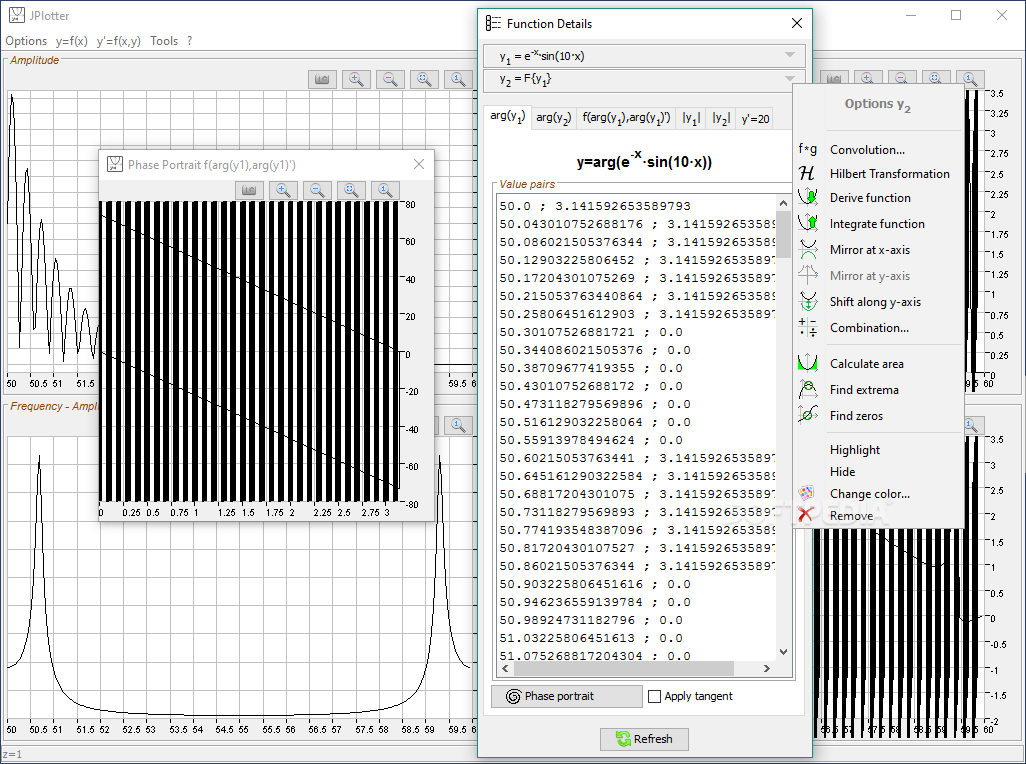Click the Find extrema icon

coord(807,389)
